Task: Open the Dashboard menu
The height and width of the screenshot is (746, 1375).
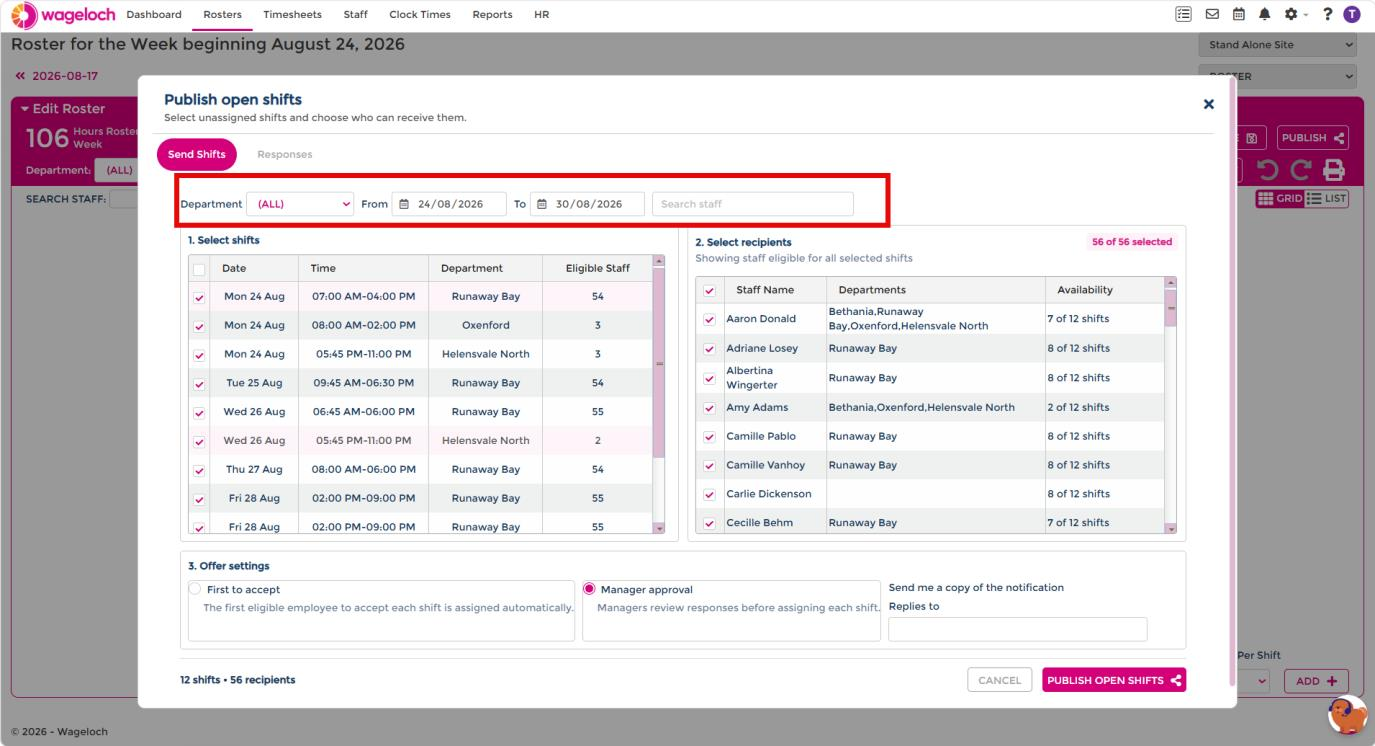Action: pos(154,14)
